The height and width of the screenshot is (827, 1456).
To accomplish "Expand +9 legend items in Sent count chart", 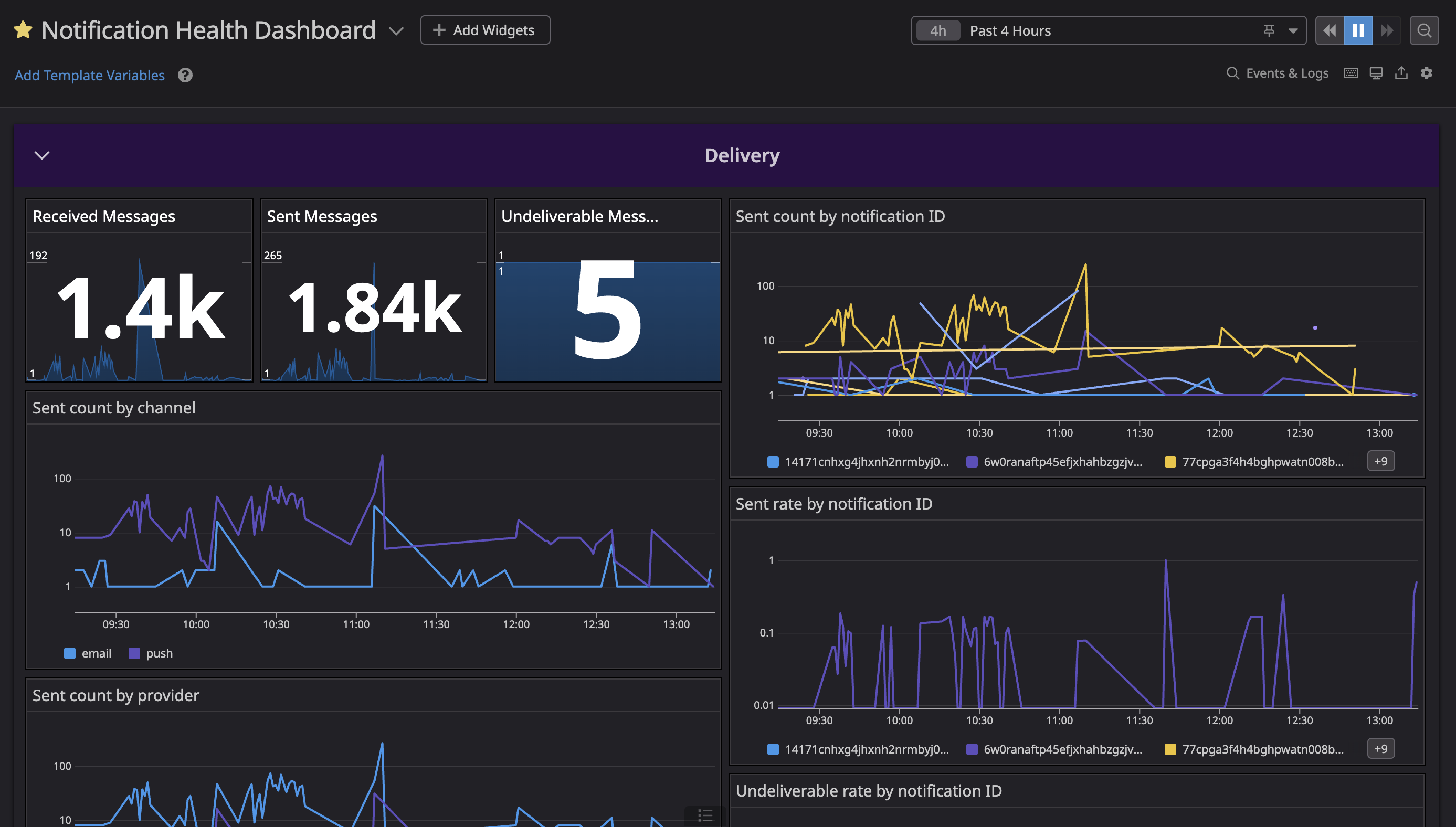I will (1381, 461).
